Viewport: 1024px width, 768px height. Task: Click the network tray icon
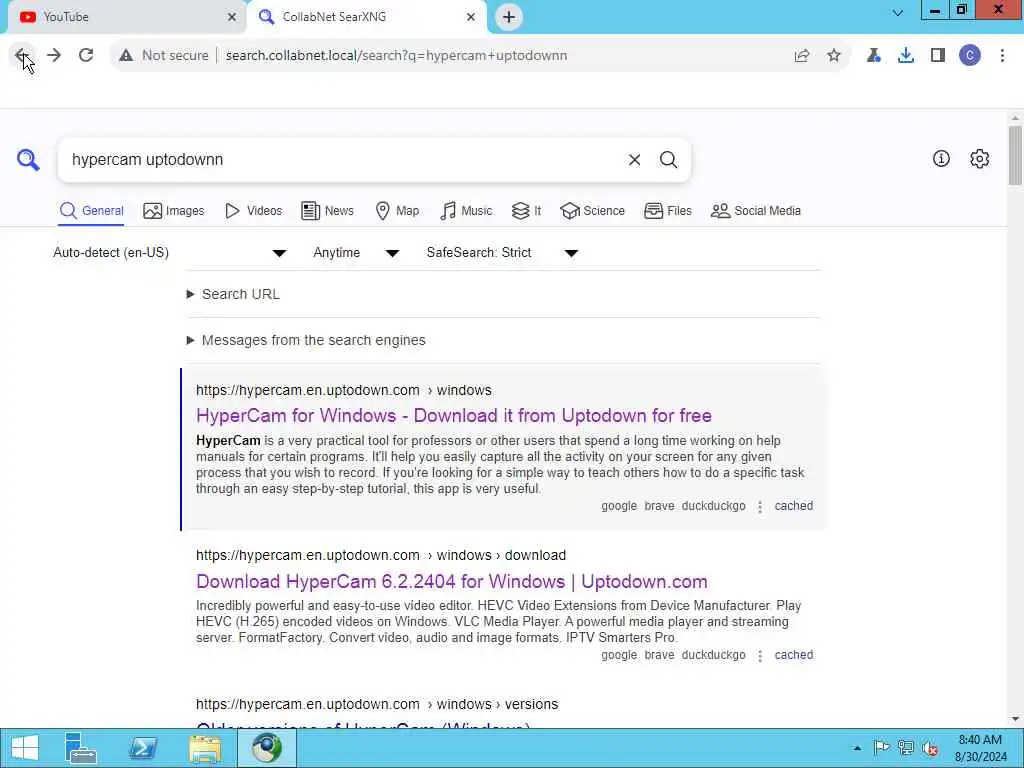[906, 748]
